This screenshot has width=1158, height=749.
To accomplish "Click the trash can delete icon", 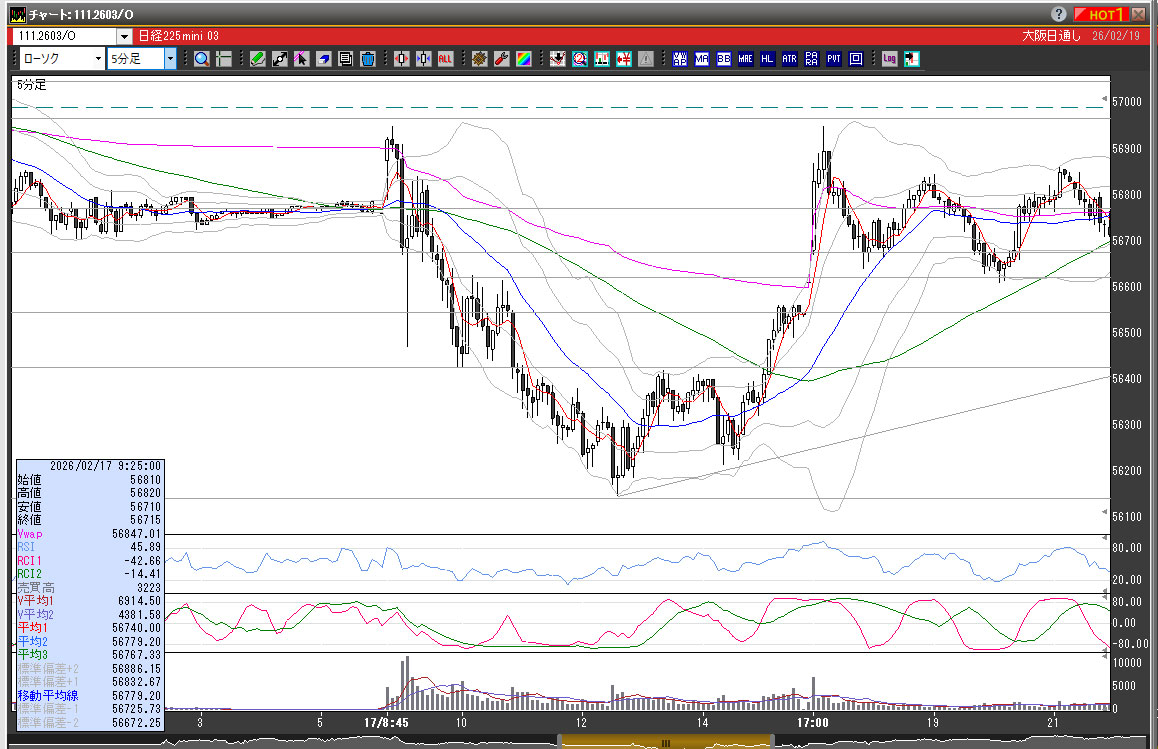I will point(367,59).
